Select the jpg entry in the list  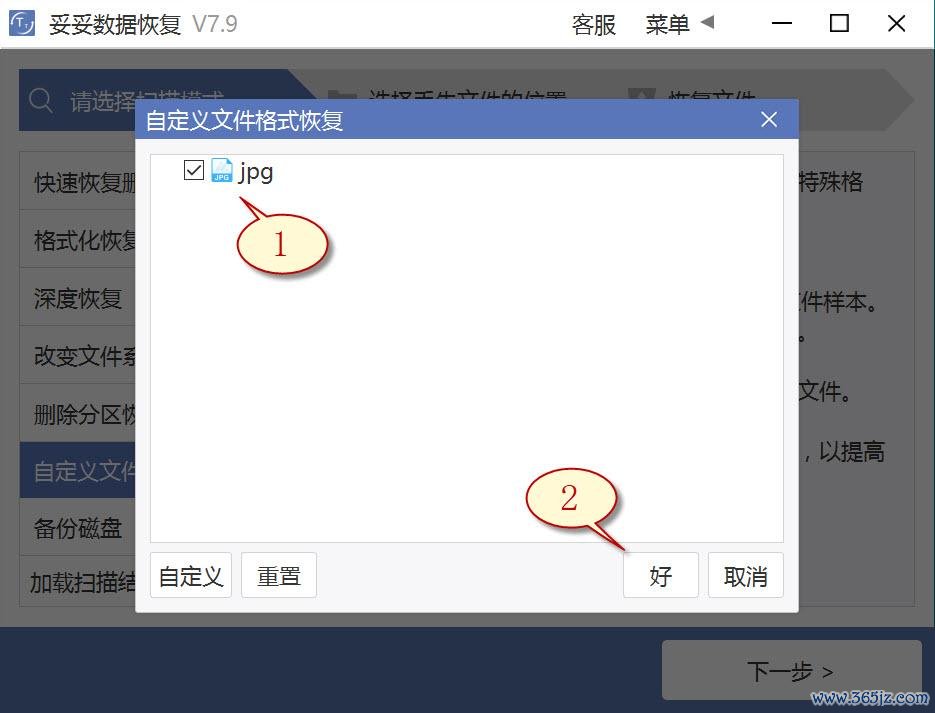click(x=256, y=172)
